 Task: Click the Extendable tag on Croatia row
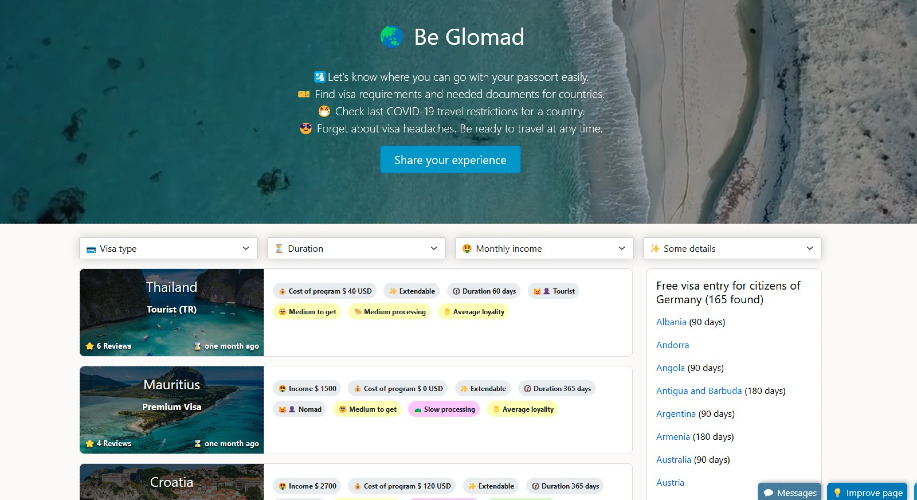point(491,486)
